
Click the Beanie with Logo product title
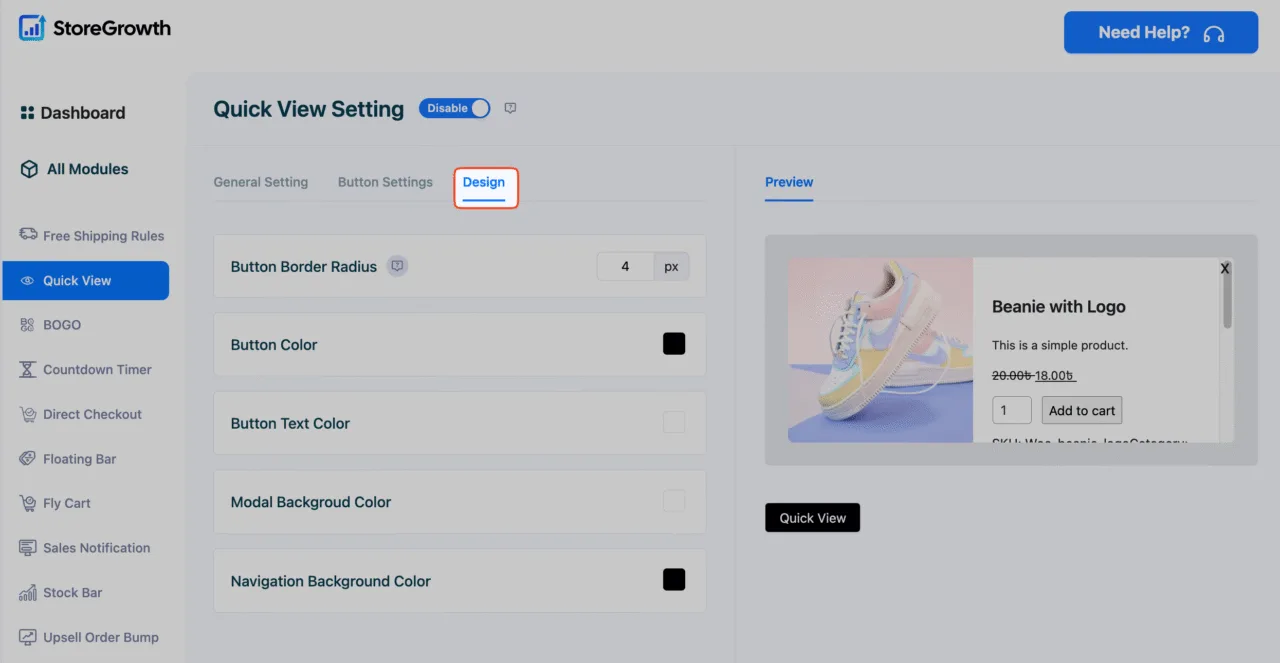[1059, 307]
